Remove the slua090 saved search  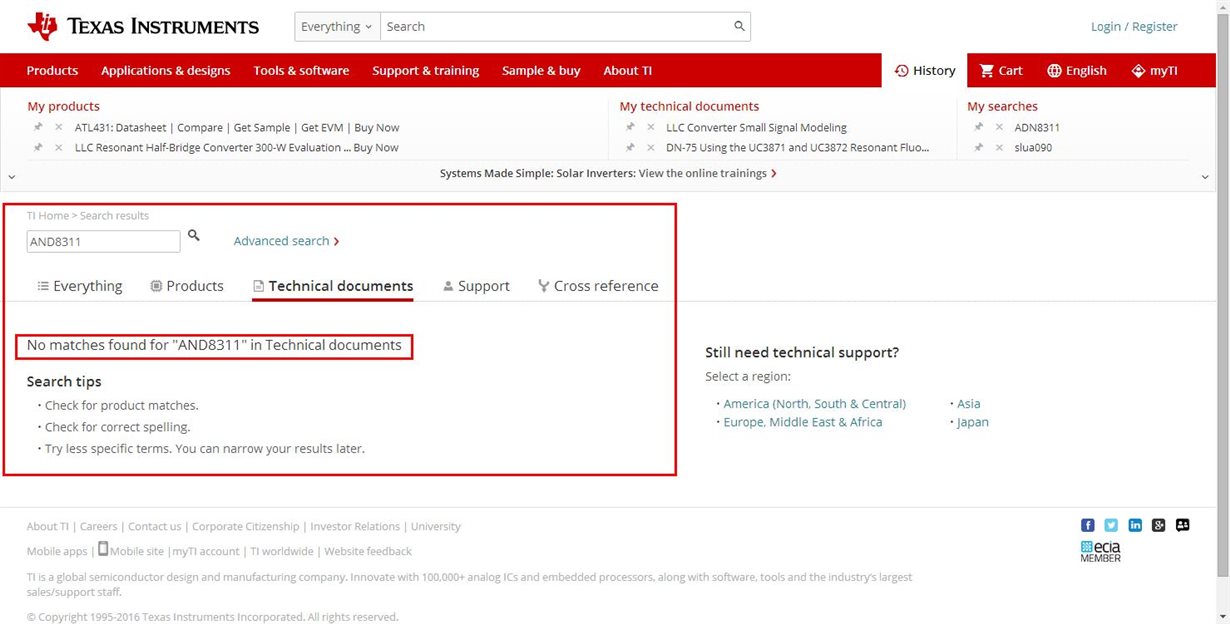click(999, 147)
